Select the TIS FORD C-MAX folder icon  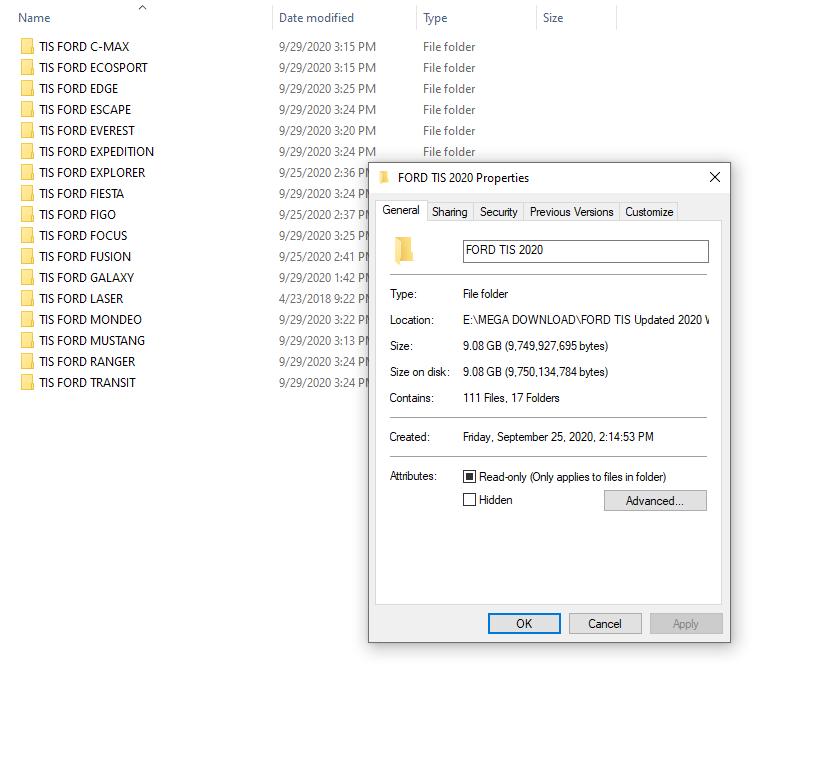(x=27, y=46)
